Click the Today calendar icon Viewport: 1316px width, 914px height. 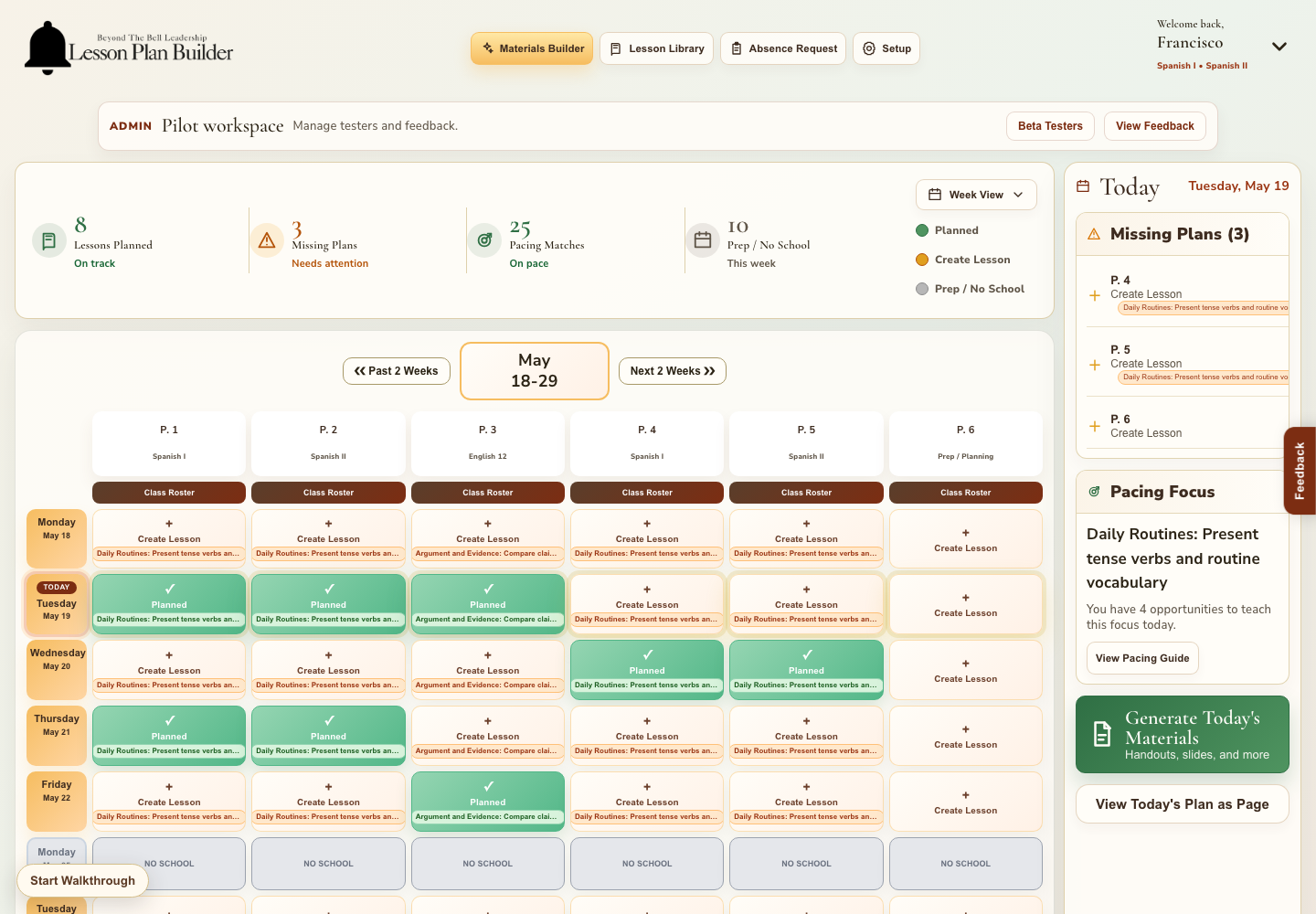(1083, 186)
